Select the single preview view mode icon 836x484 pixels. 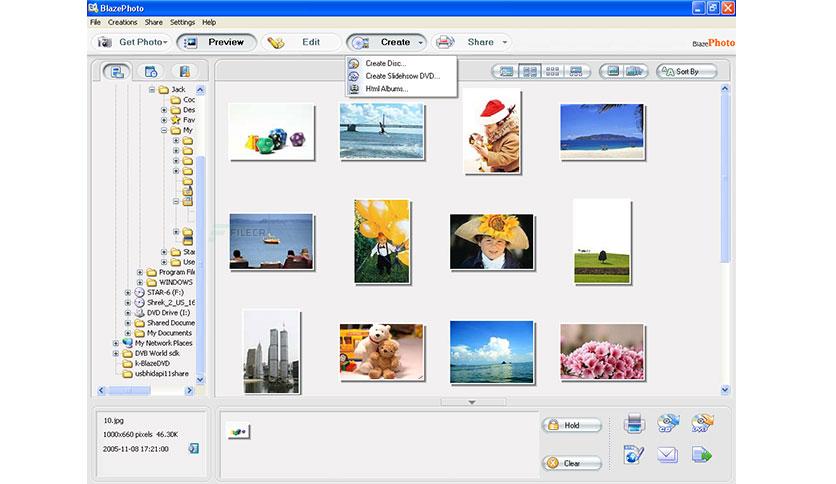point(507,71)
